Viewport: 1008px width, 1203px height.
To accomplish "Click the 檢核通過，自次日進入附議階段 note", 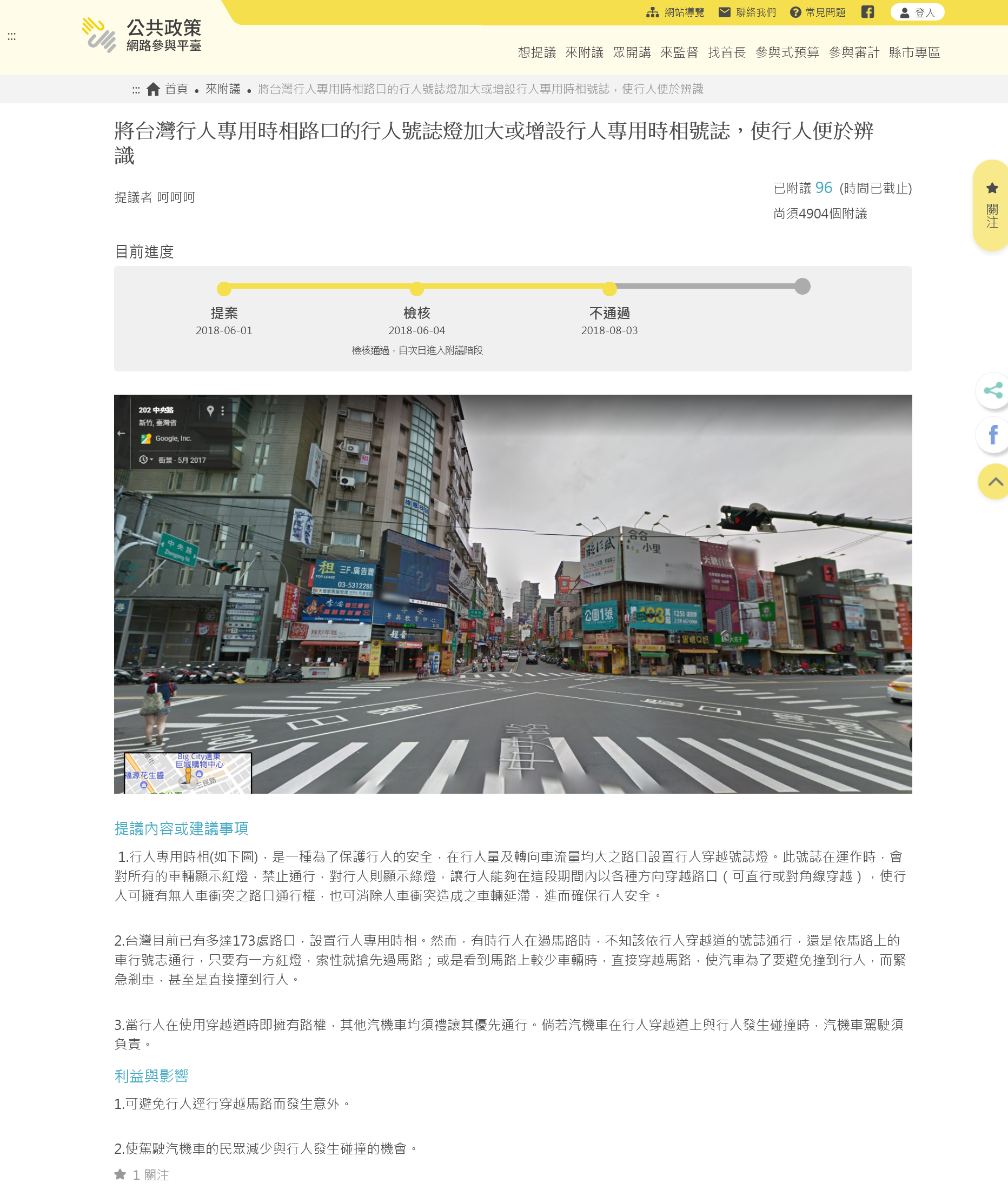I will (x=417, y=350).
